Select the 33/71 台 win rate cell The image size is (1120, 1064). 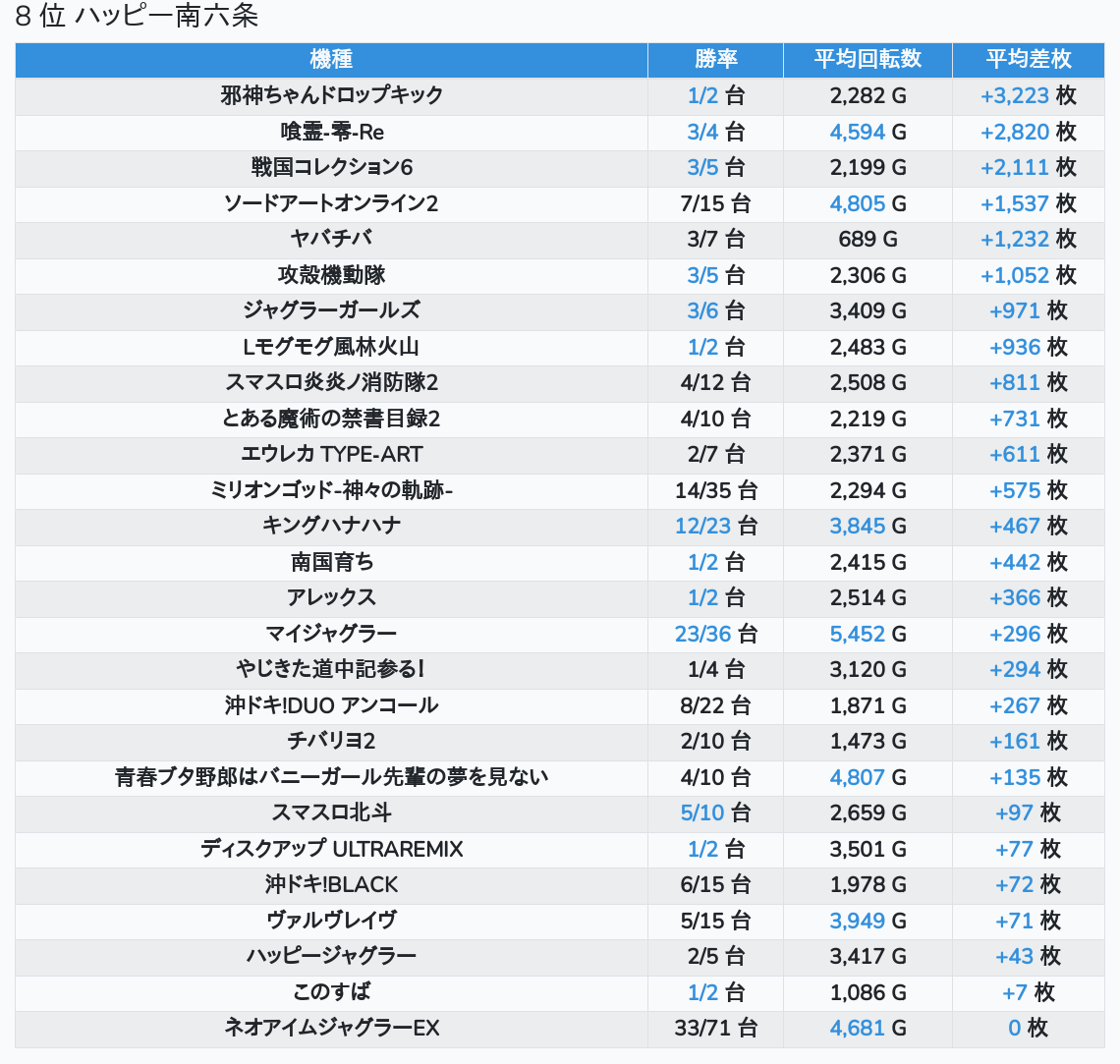[715, 1029]
